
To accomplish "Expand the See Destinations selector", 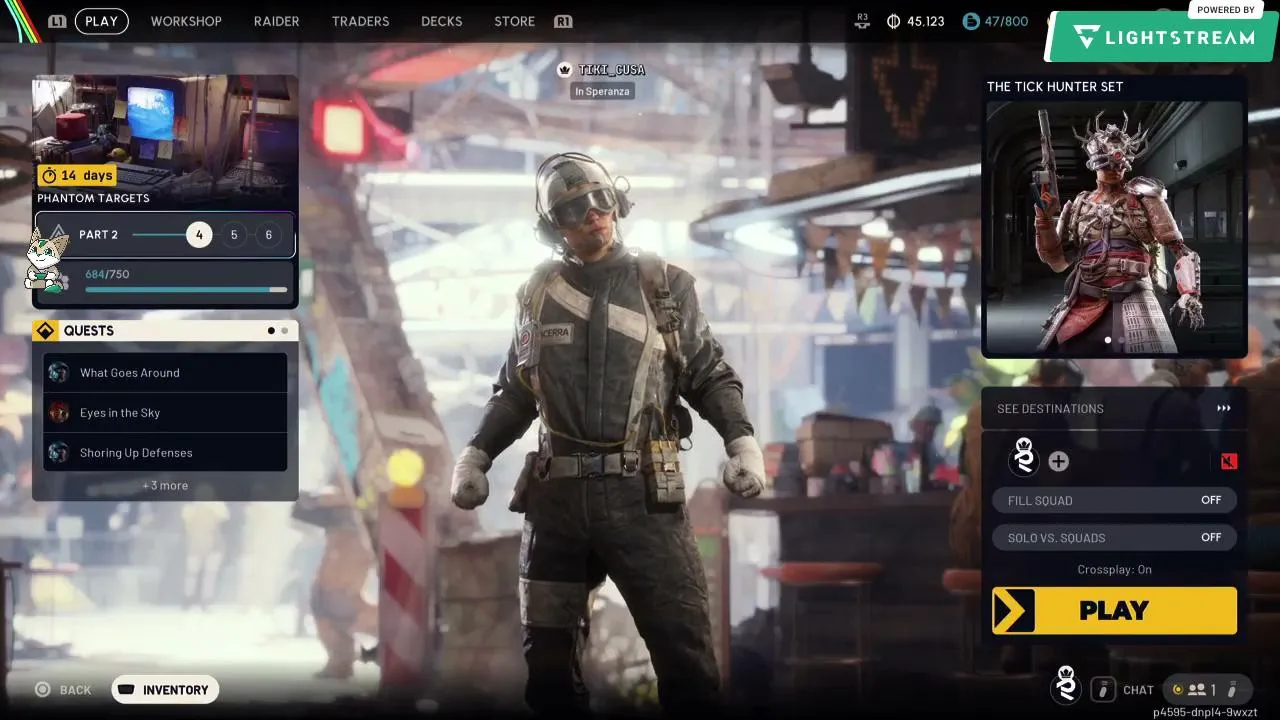I will (1114, 409).
